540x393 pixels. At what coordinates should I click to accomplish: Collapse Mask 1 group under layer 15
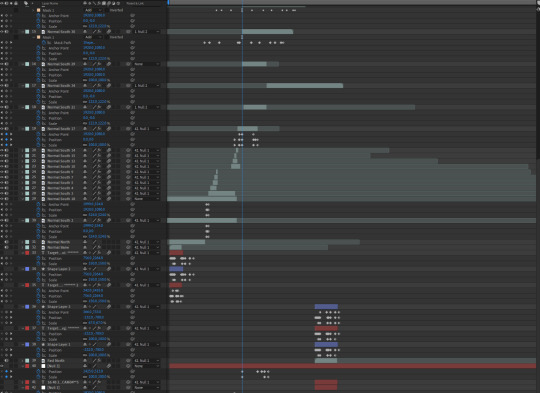coord(34,37)
